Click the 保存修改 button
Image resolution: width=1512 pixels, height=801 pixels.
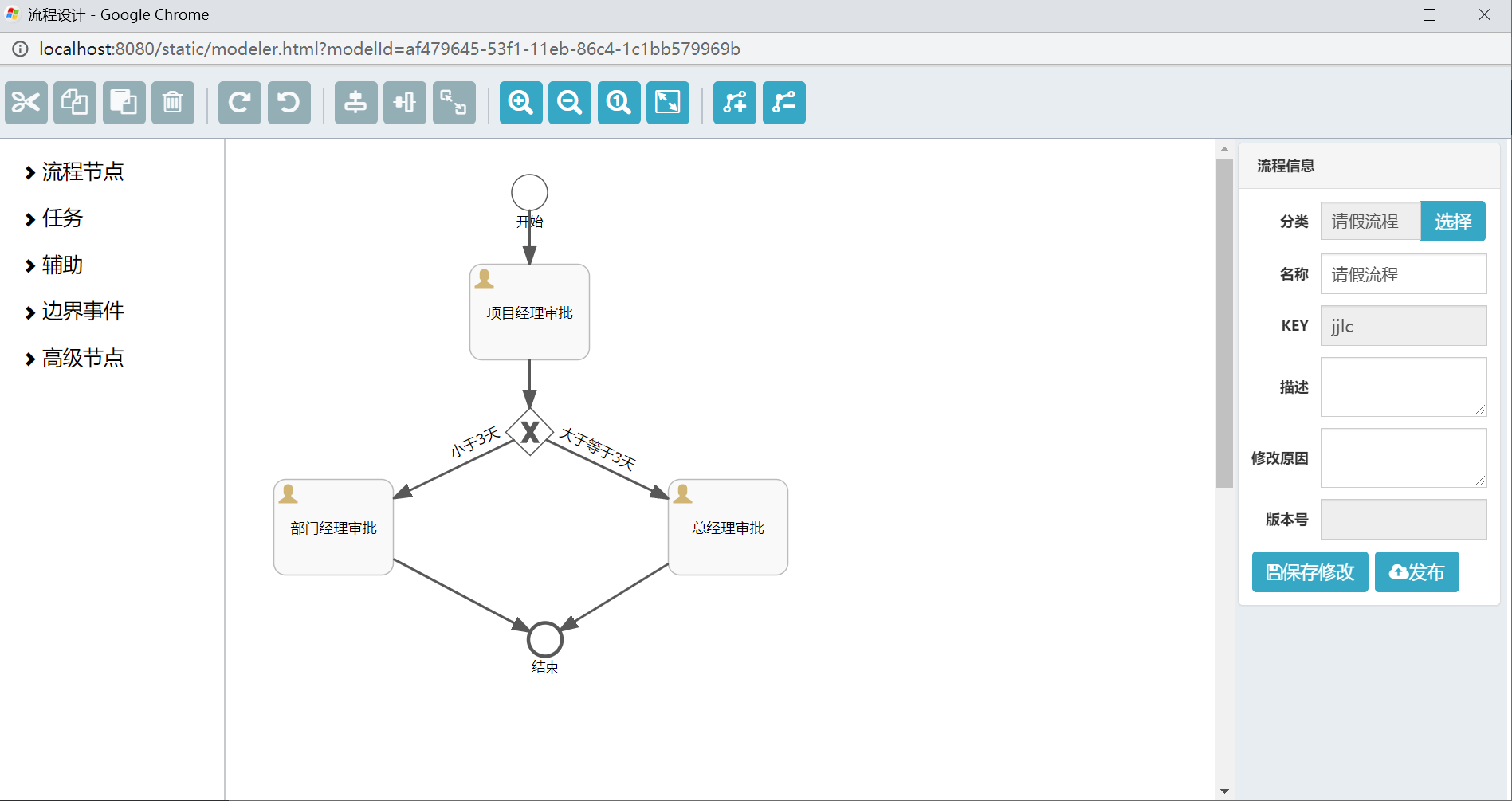coord(1310,572)
